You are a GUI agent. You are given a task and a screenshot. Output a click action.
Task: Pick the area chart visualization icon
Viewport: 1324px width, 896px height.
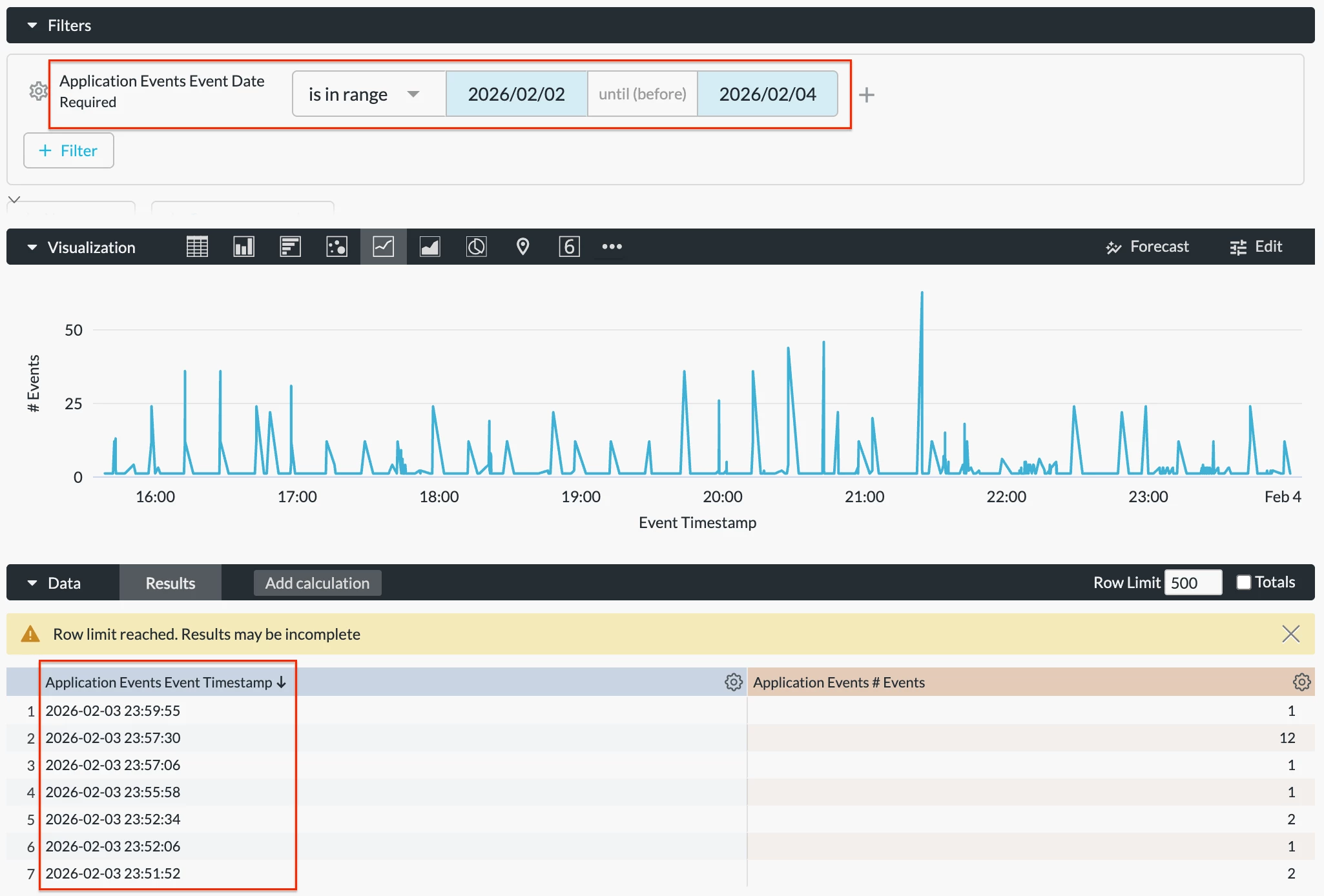click(x=429, y=247)
